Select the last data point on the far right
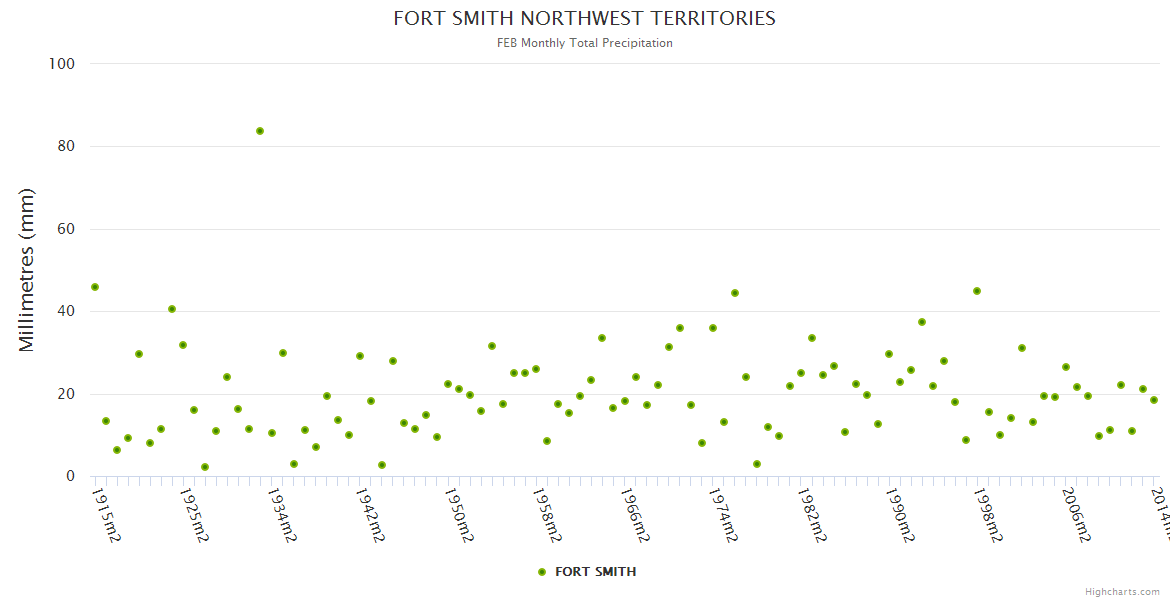 1154,400
